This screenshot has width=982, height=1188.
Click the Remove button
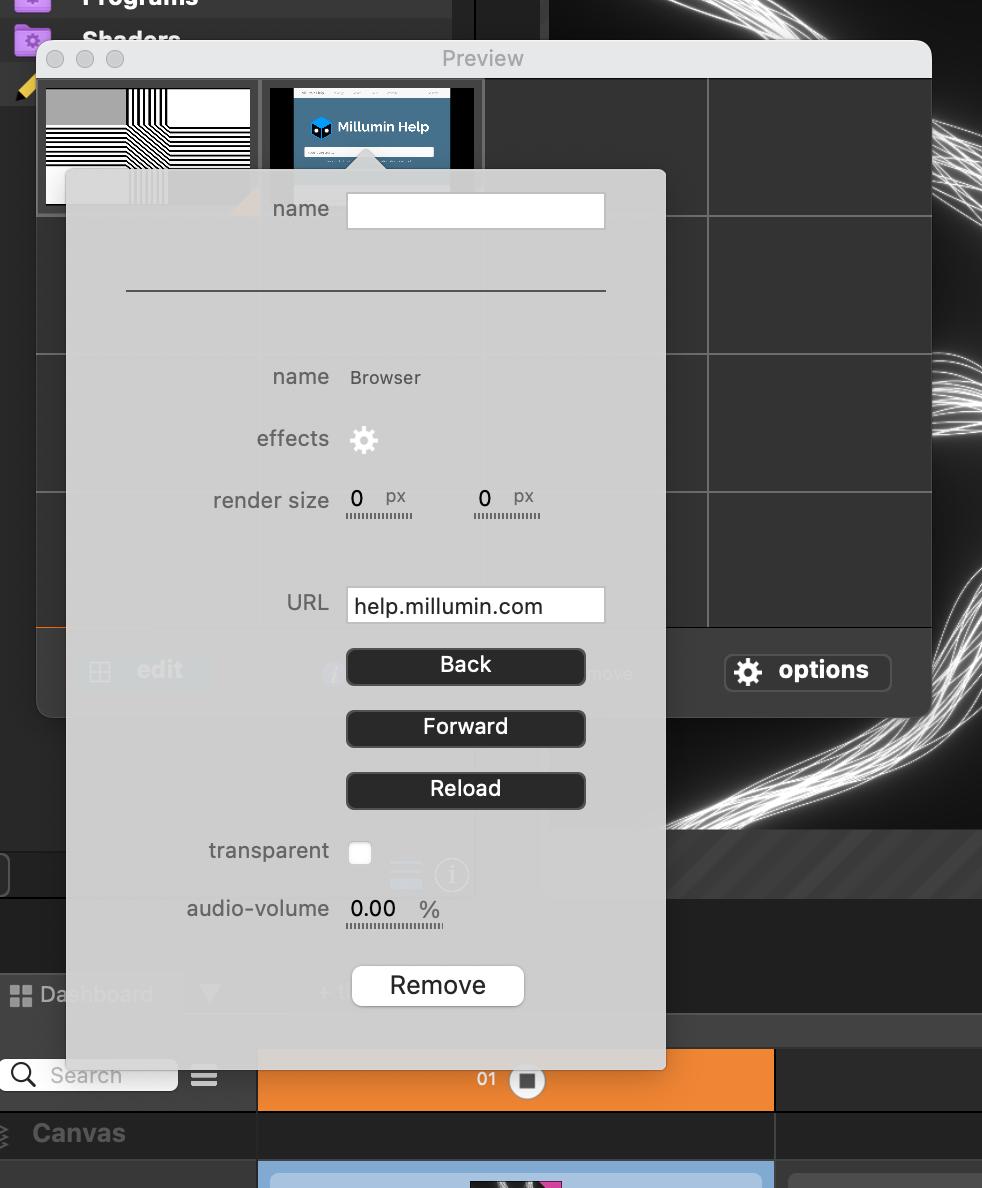(437, 986)
